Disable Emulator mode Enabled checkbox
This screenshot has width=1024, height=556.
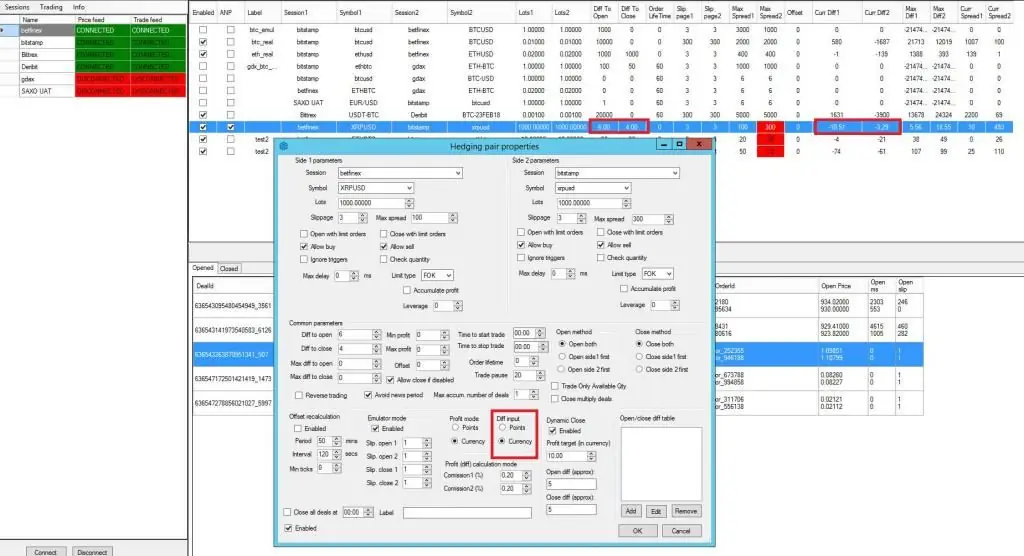375,429
